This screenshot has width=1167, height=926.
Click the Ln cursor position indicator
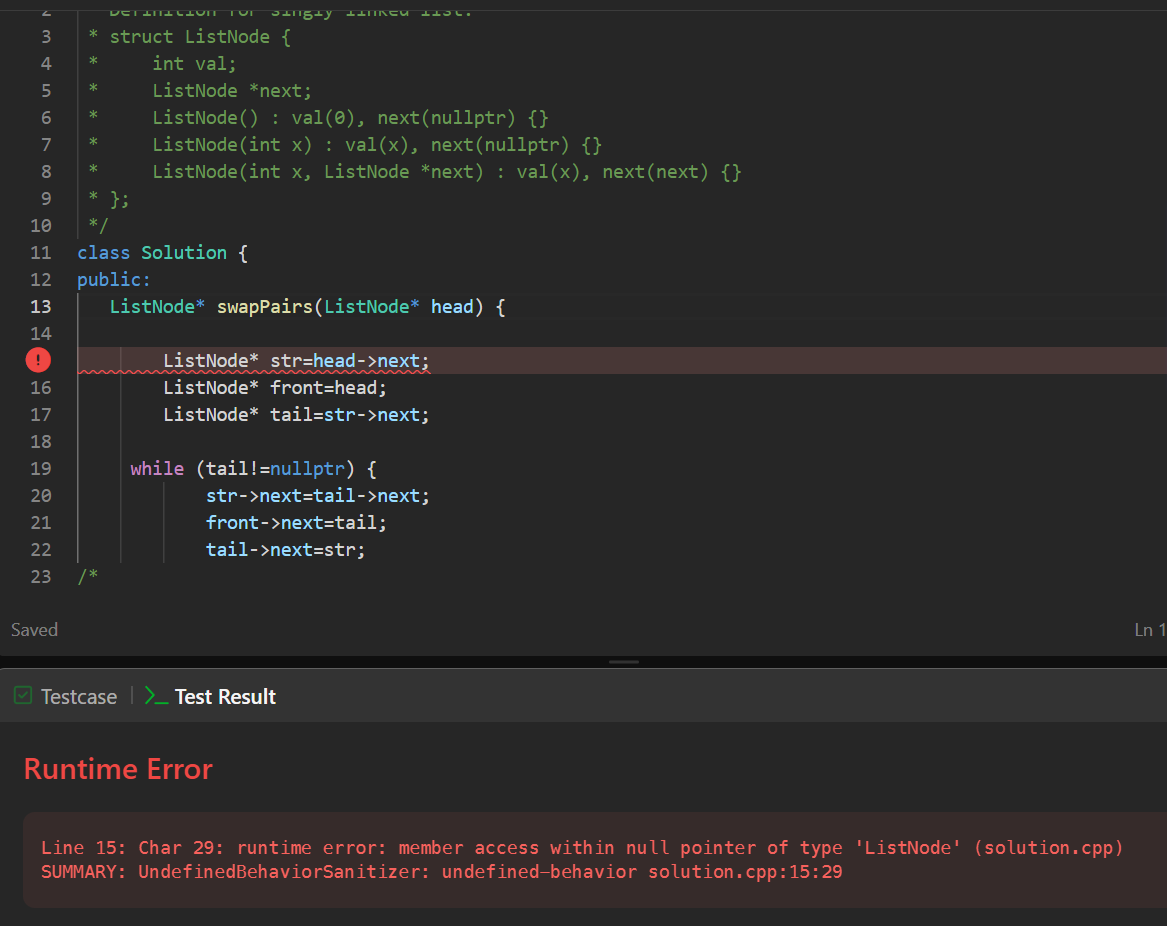point(1148,629)
